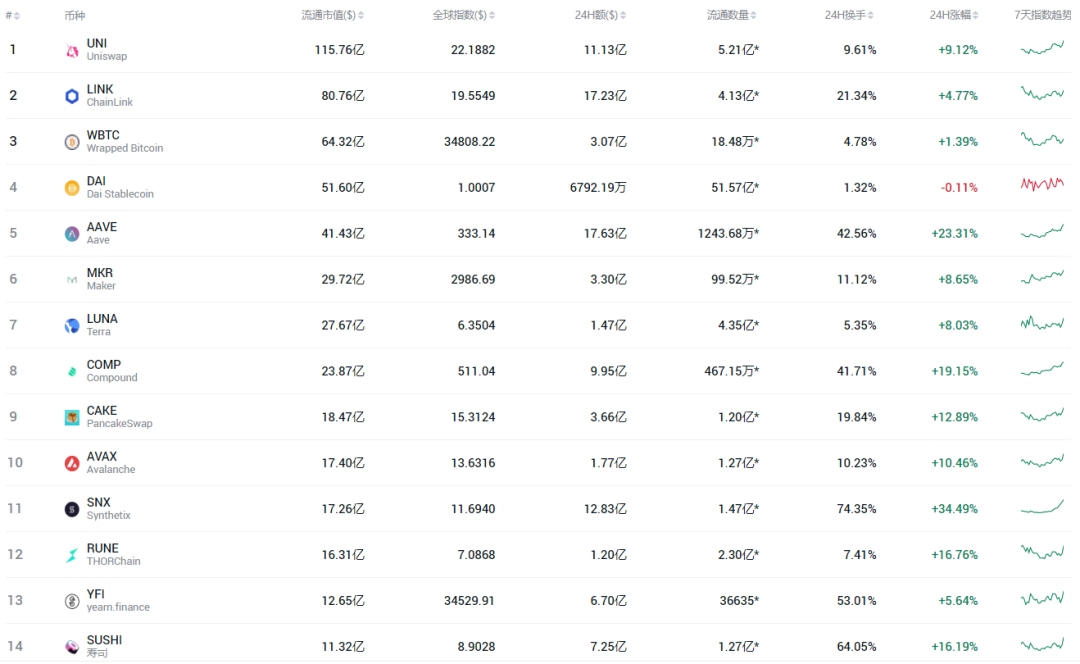Sort by 24H涨幅 column header
The width and height of the screenshot is (1080, 664).
coord(954,15)
